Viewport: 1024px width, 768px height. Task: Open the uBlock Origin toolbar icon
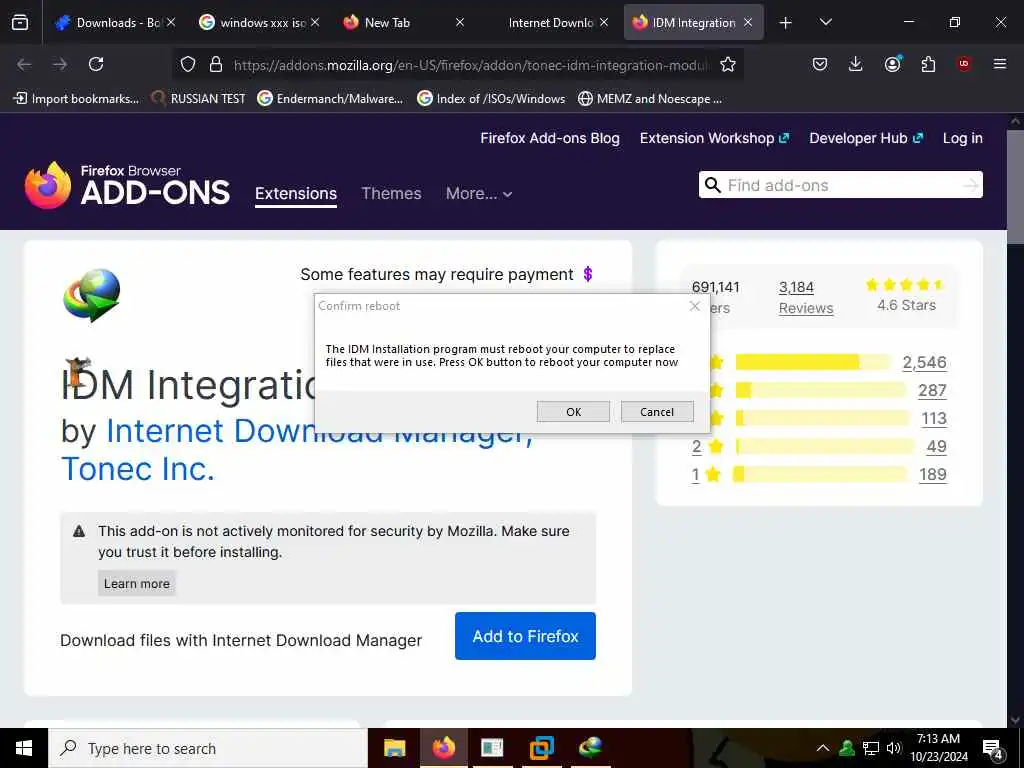[964, 64]
